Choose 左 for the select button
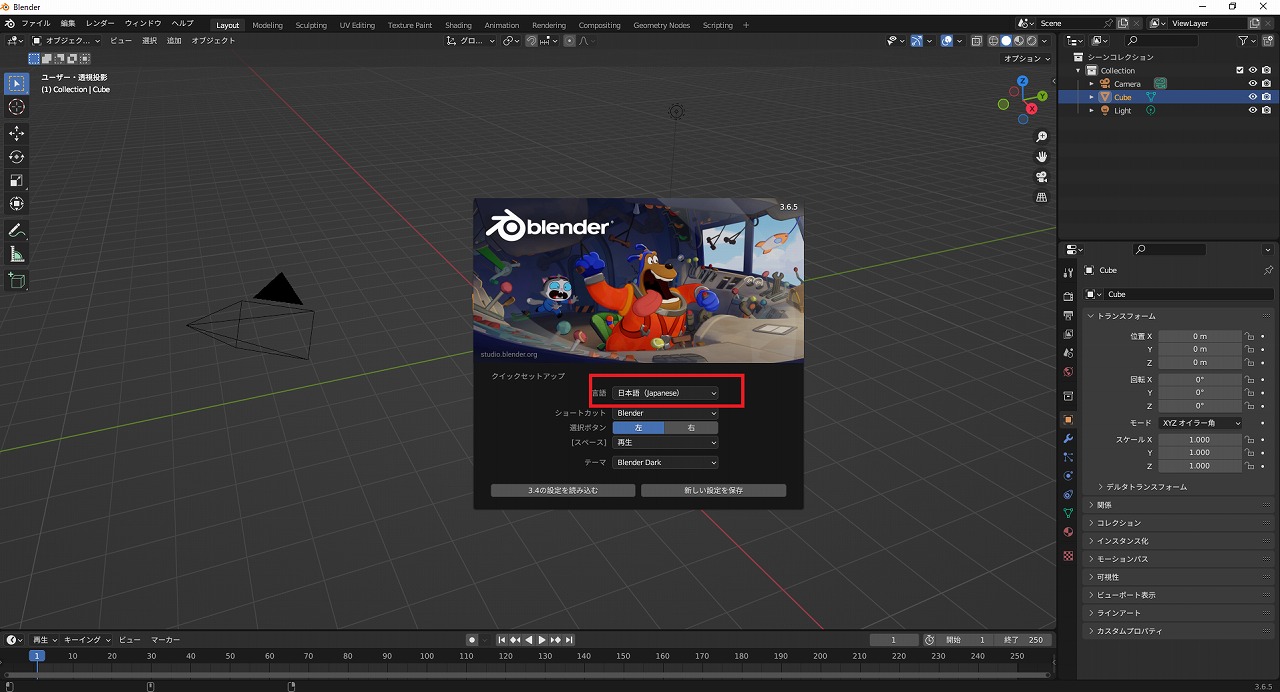 pos(638,428)
